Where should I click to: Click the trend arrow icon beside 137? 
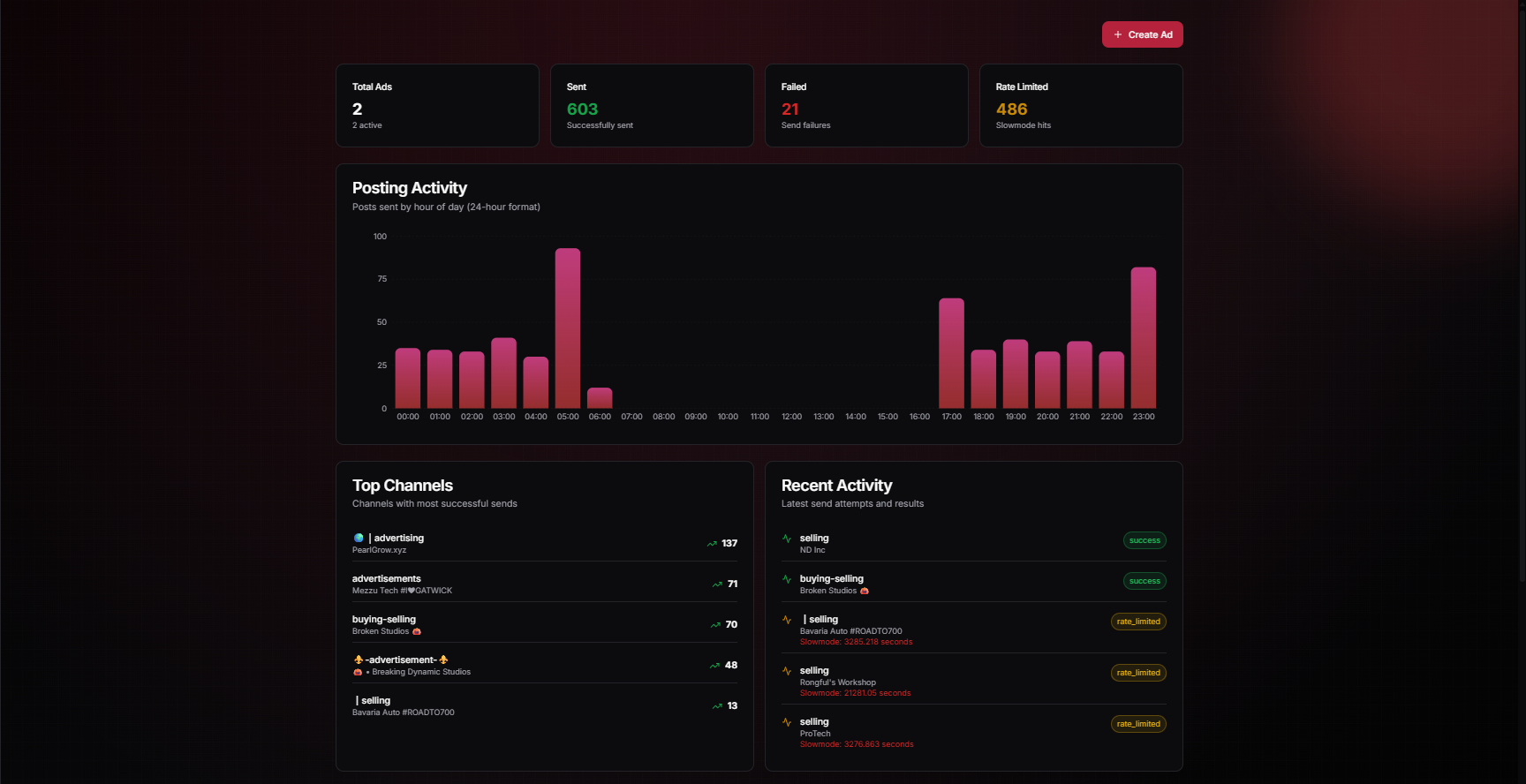pos(712,544)
